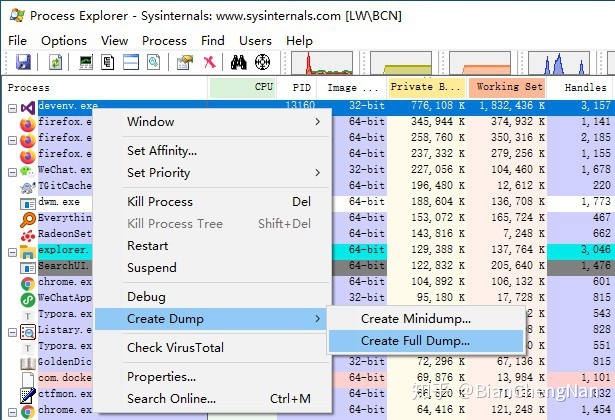Click the red X Kill Process icon

click(209, 62)
